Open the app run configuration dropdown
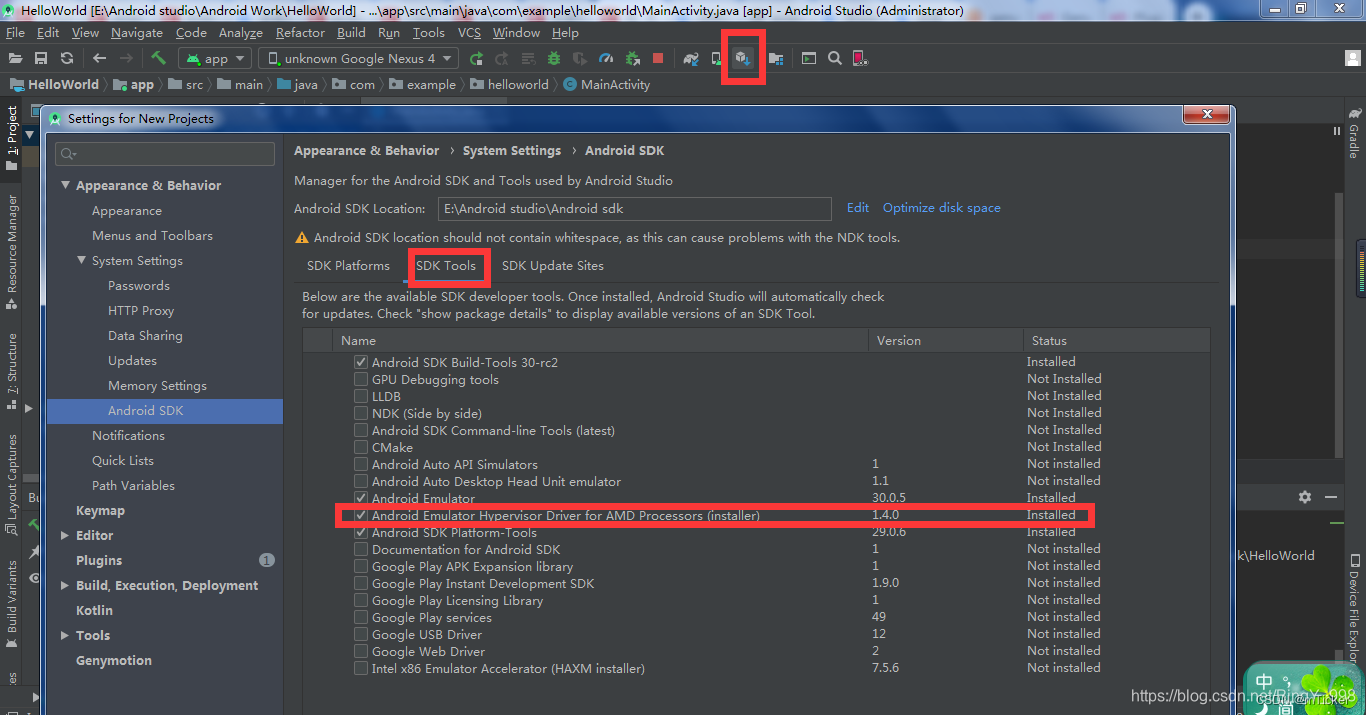This screenshot has width=1366, height=715. (214, 59)
